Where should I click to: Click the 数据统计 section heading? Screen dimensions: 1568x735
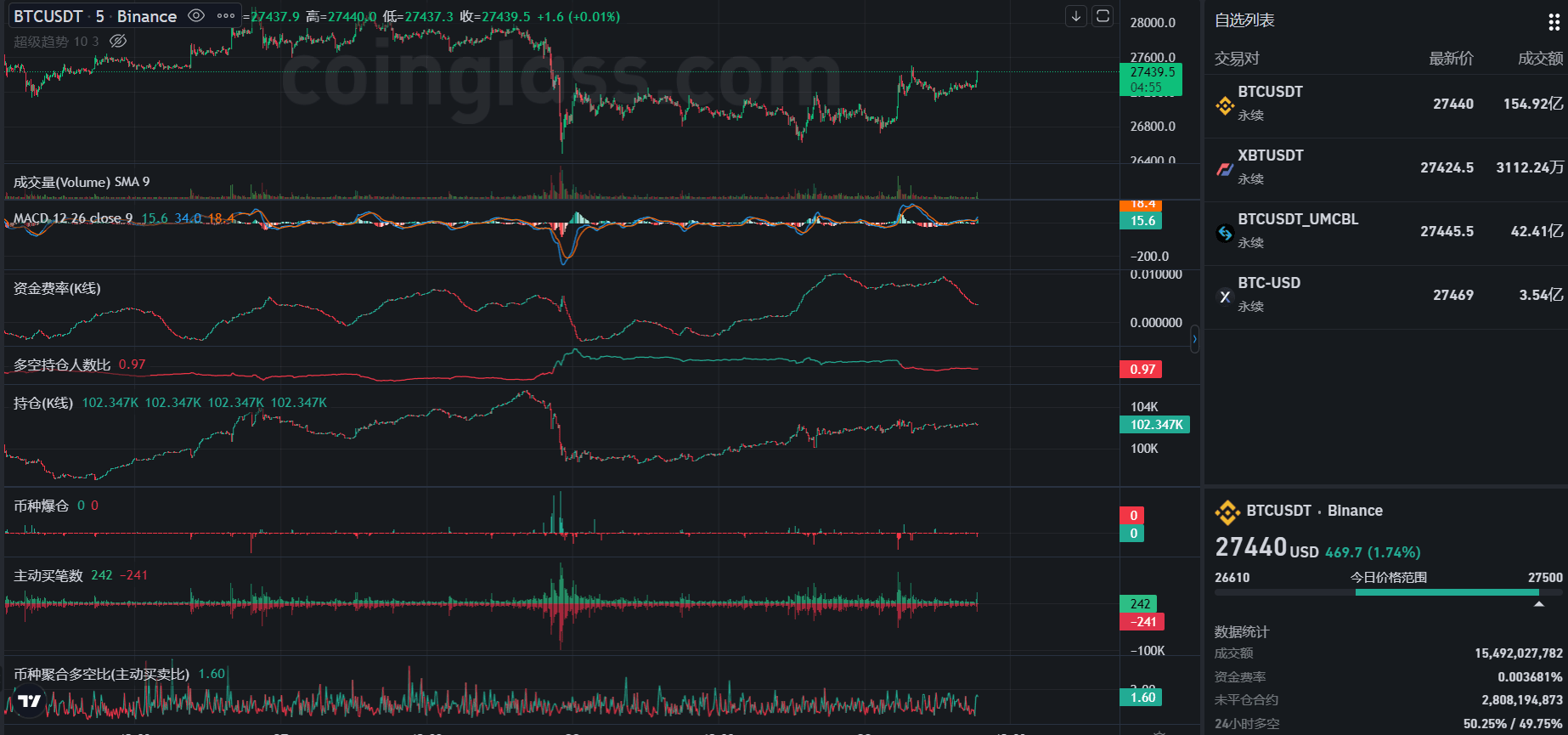click(1242, 632)
